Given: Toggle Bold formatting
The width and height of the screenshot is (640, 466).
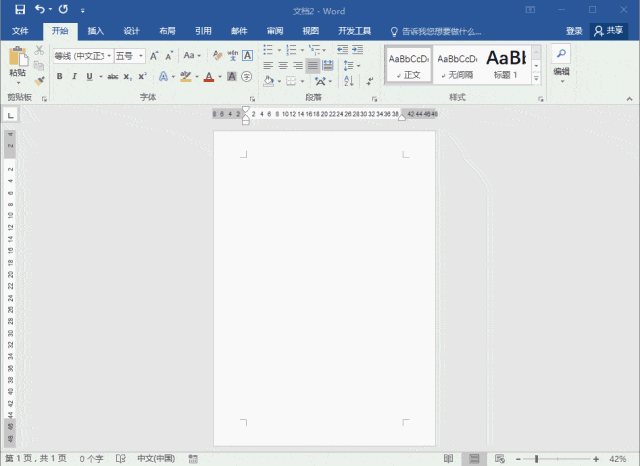Looking at the screenshot, I should [x=60, y=76].
